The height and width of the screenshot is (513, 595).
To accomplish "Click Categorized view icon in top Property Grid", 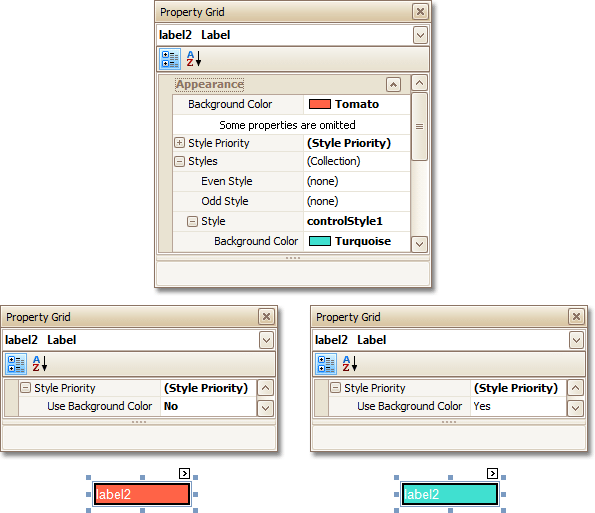I will tap(170, 59).
